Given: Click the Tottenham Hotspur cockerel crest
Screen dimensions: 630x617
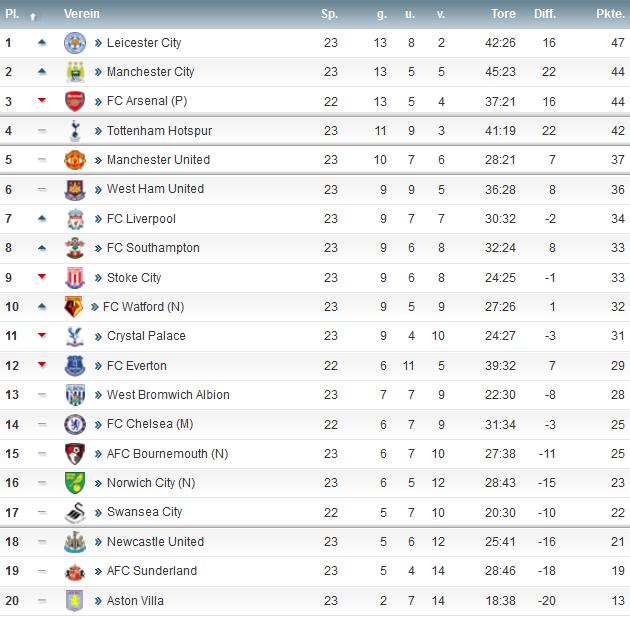Looking at the screenshot, I should tap(75, 131).
